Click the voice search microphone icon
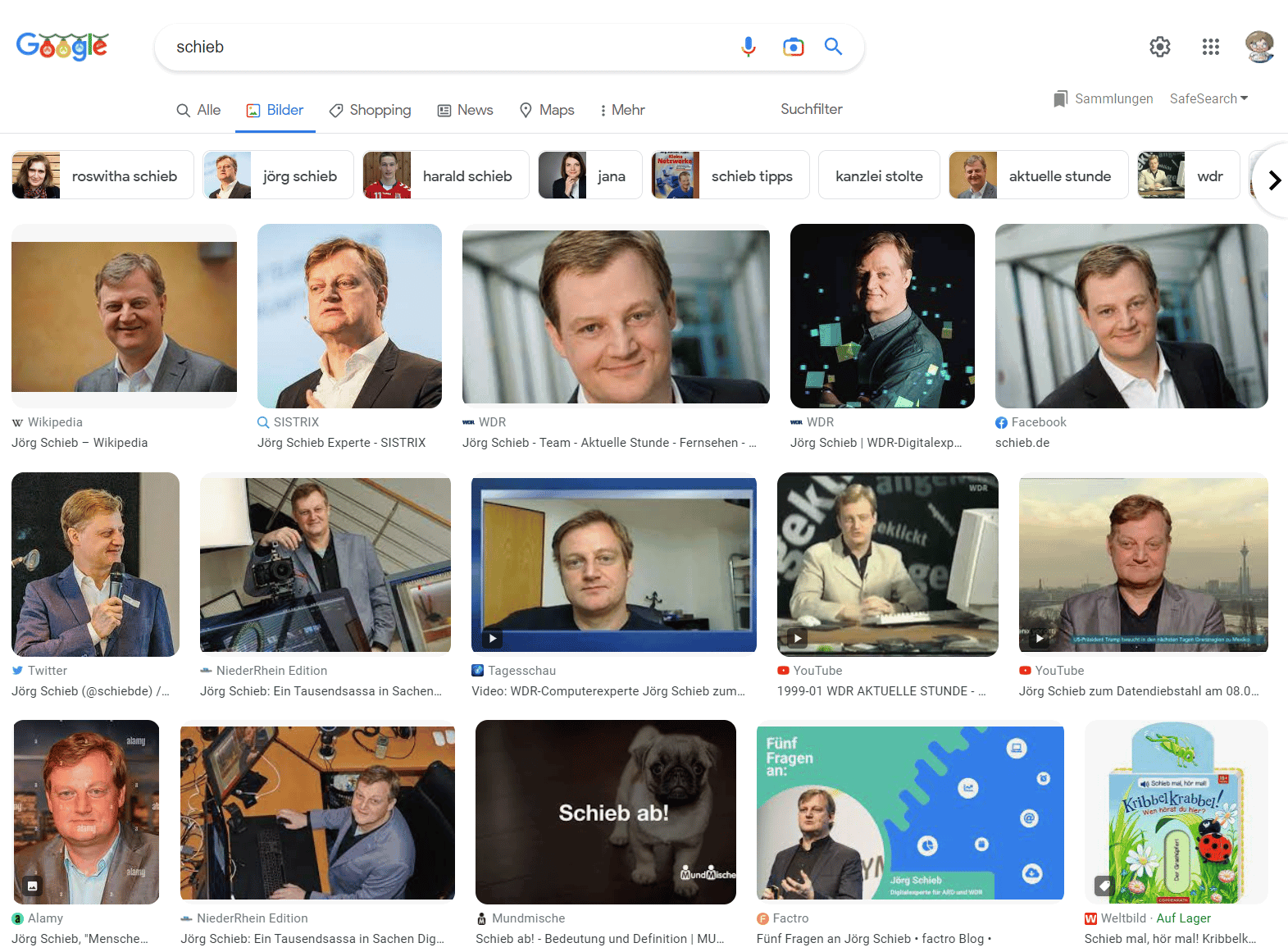1288x952 pixels. 748,47
